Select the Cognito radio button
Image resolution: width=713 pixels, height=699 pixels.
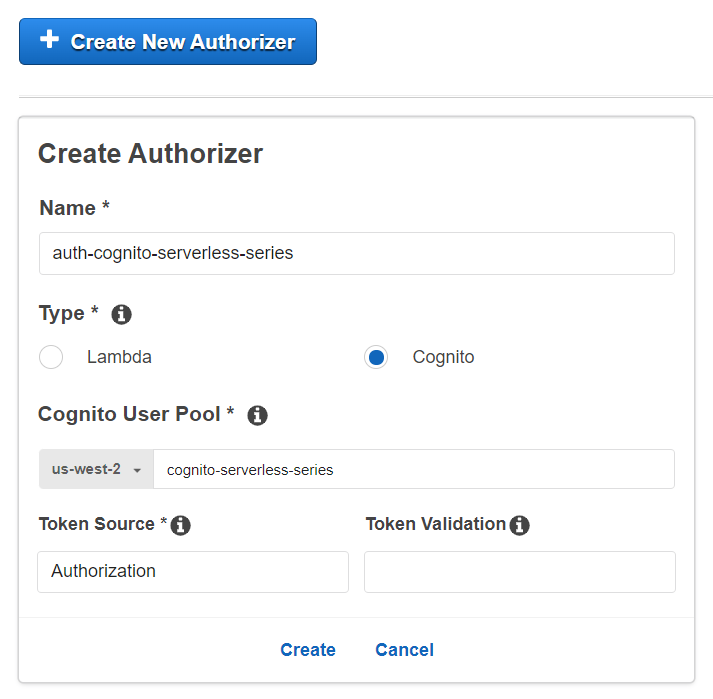(x=376, y=357)
